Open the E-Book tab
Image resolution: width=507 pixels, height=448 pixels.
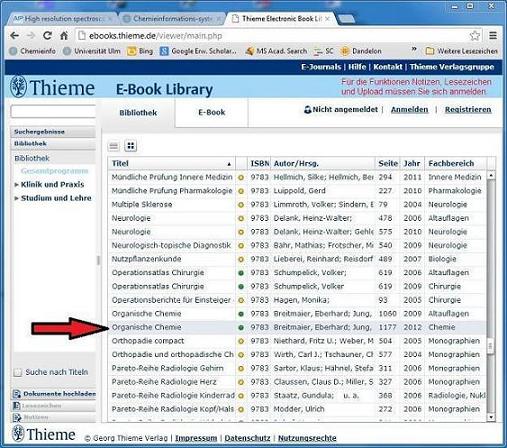tap(211, 113)
